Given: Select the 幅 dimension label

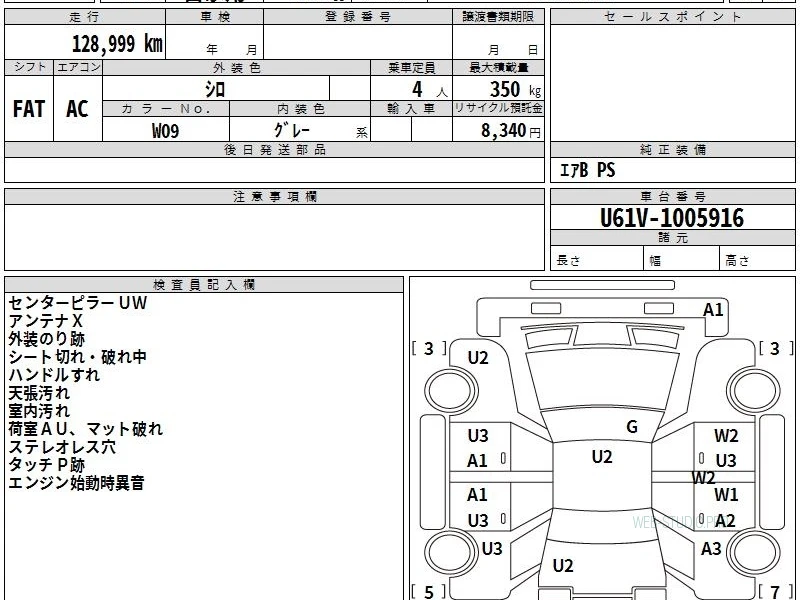Looking at the screenshot, I should (655, 261).
